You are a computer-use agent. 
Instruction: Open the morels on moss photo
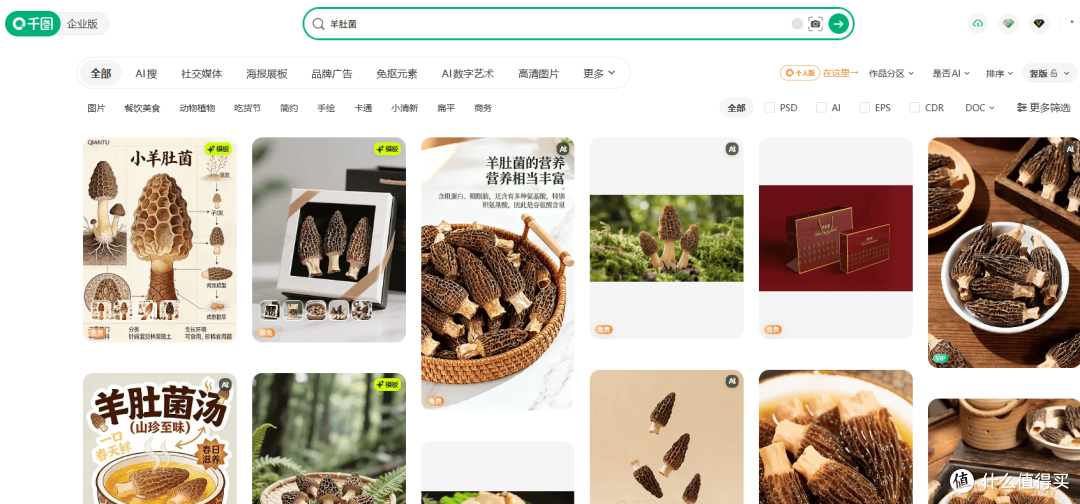[667, 238]
